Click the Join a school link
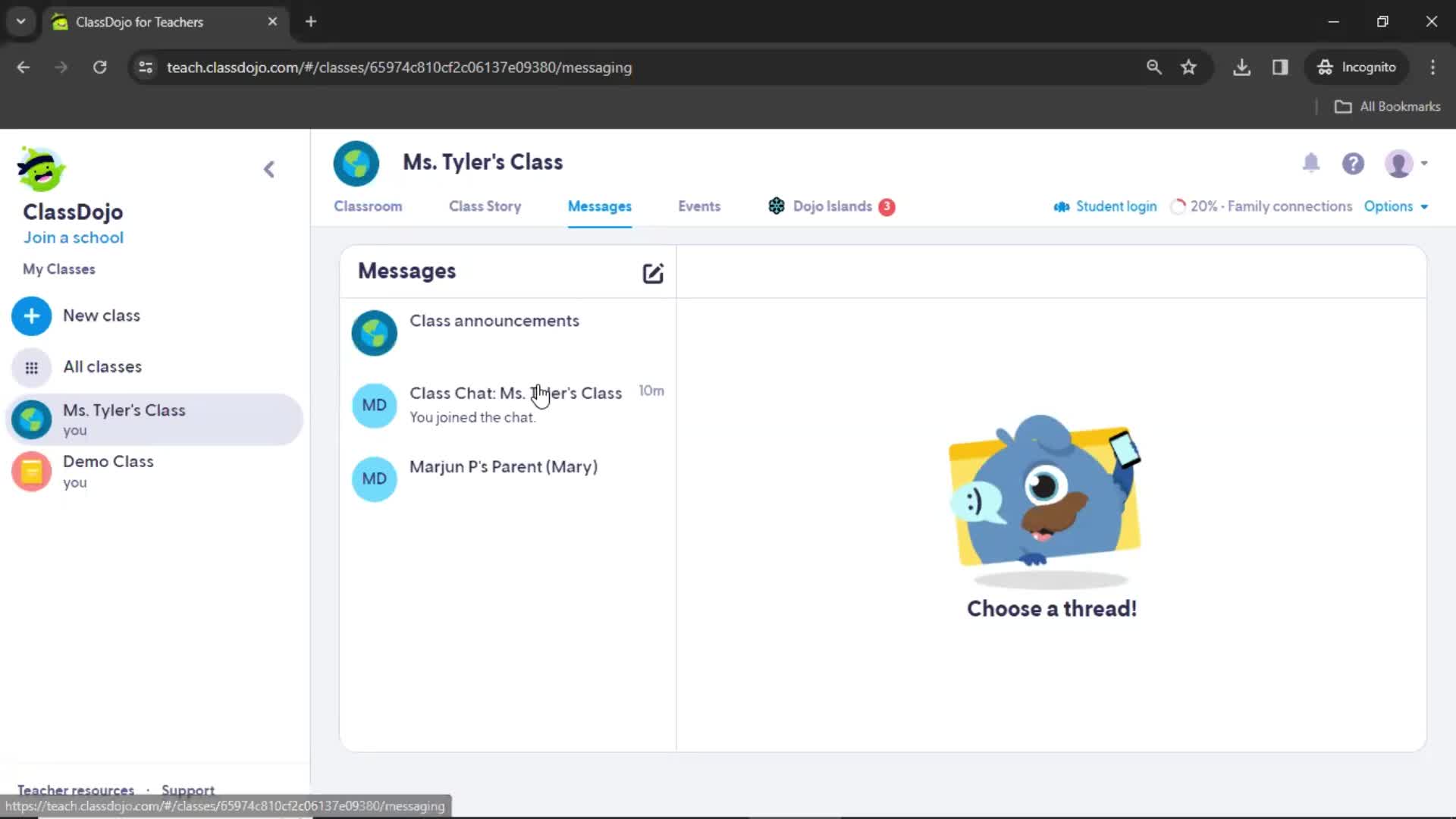The height and width of the screenshot is (819, 1456). 73,237
